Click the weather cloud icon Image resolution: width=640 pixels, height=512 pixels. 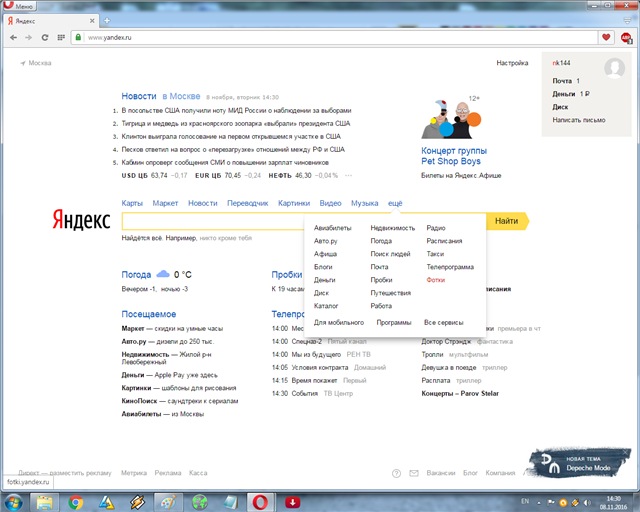163,274
